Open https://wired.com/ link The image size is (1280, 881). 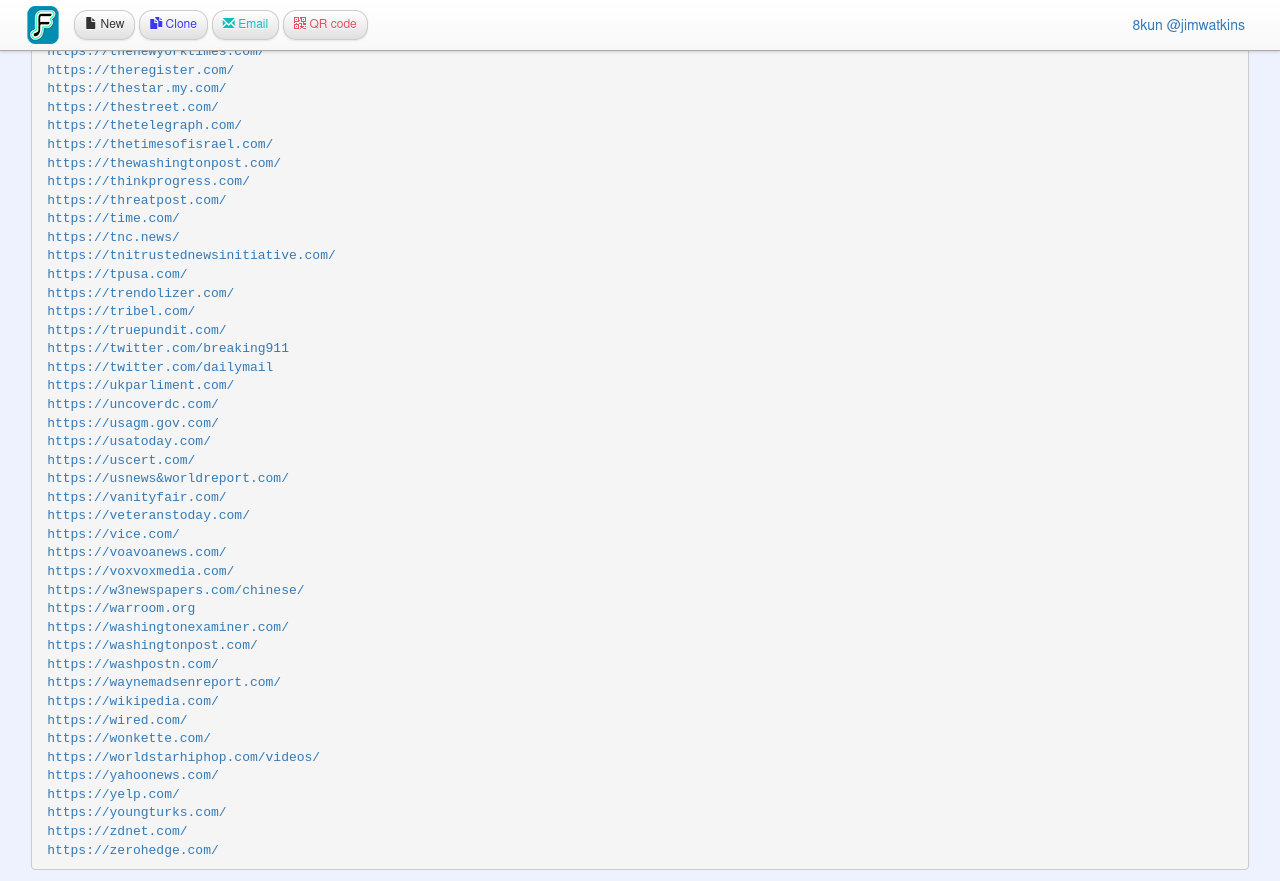pos(118,720)
